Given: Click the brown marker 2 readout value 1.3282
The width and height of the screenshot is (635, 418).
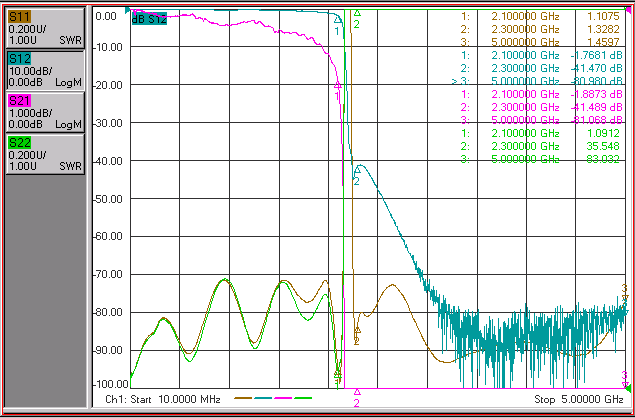Looking at the screenshot, I should click(x=605, y=29).
